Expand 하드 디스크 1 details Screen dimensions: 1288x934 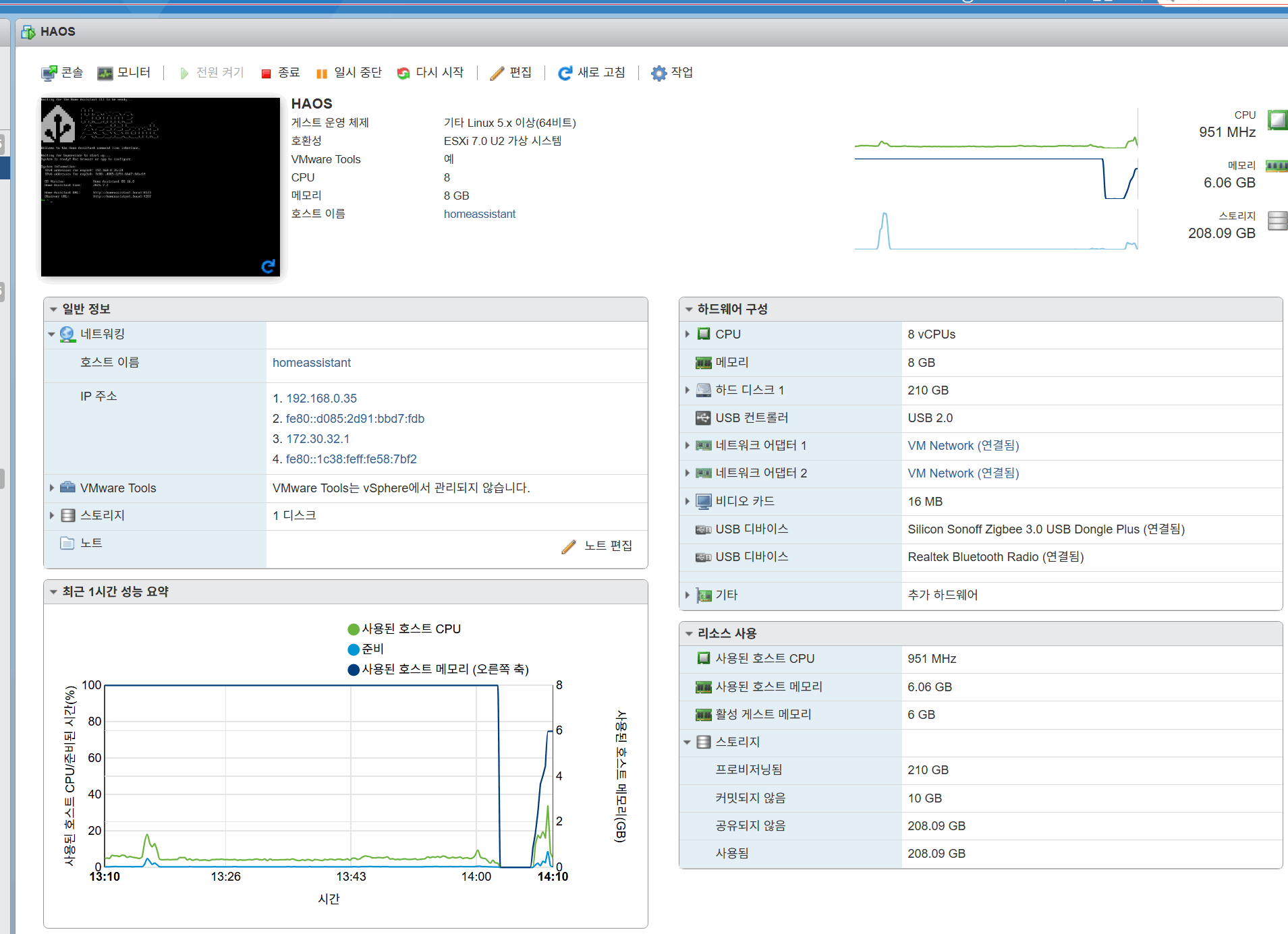click(688, 390)
